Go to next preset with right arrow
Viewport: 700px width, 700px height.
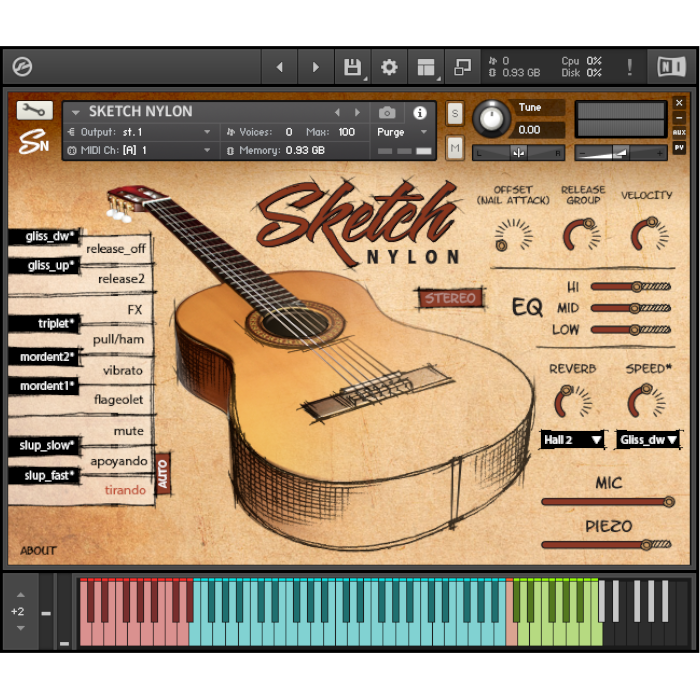[x=316, y=67]
